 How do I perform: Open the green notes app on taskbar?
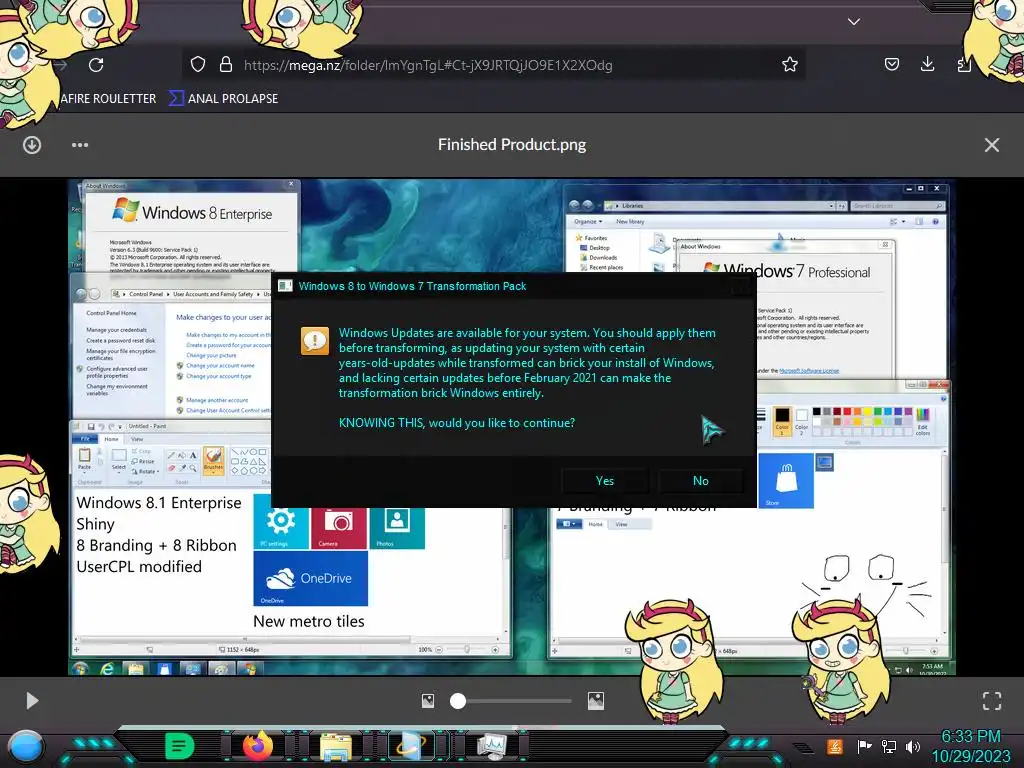tap(180, 746)
